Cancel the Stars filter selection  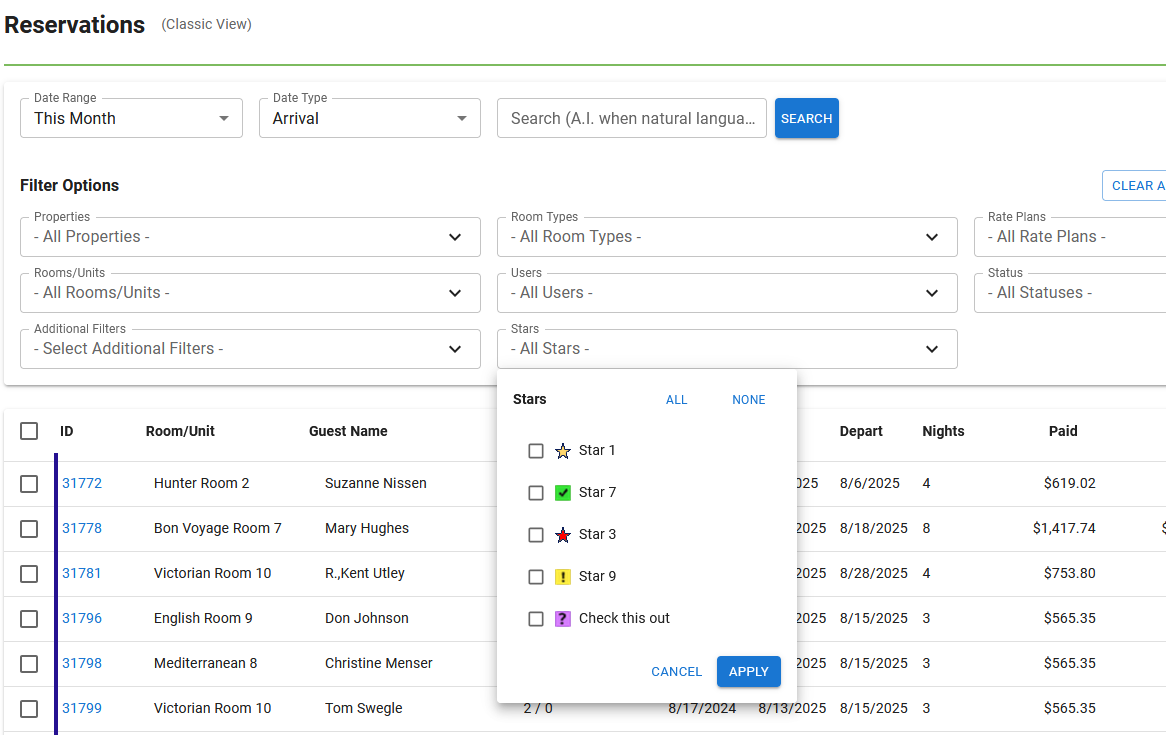(x=676, y=672)
